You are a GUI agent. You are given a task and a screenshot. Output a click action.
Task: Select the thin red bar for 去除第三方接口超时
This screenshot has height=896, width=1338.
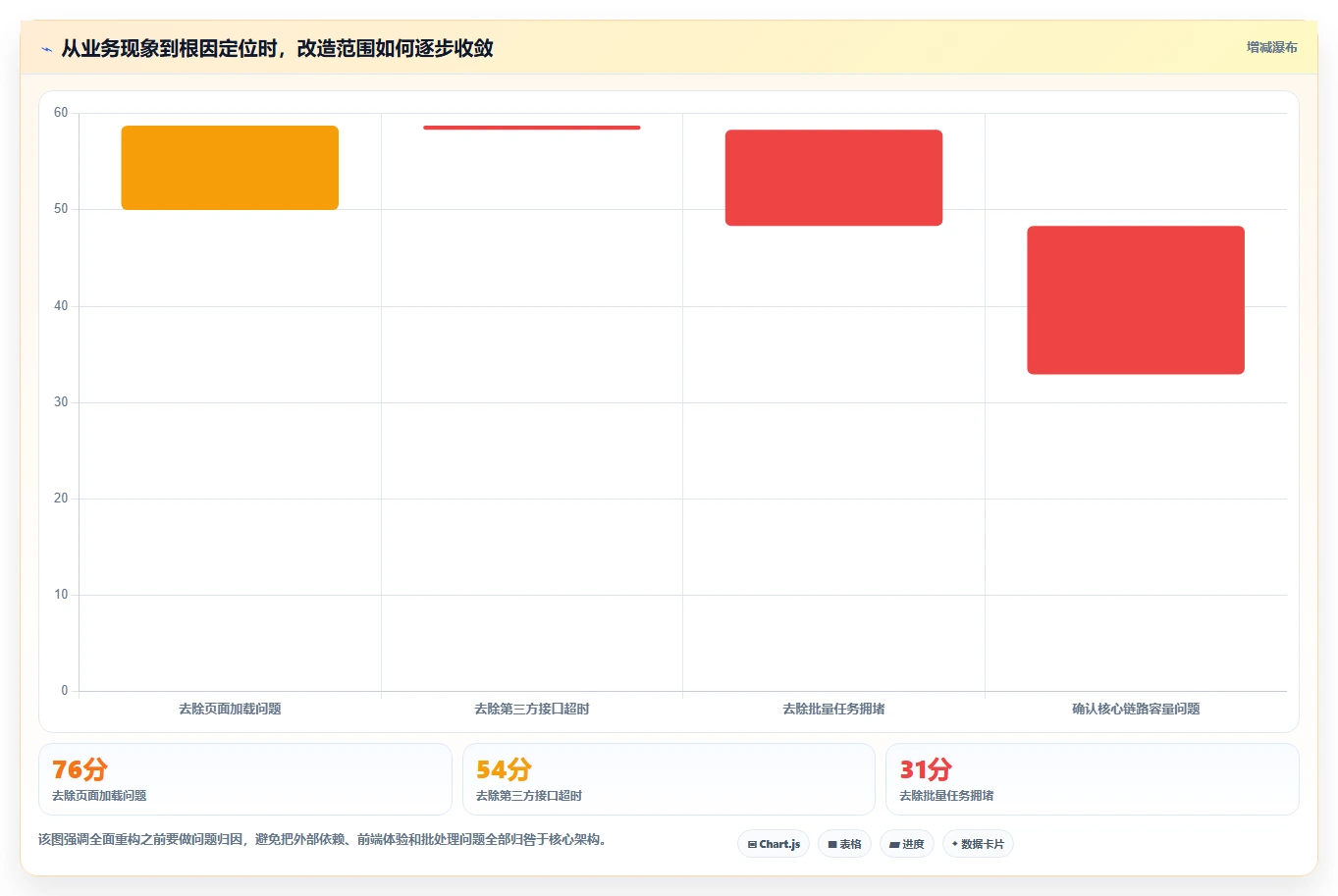pyautogui.click(x=532, y=128)
